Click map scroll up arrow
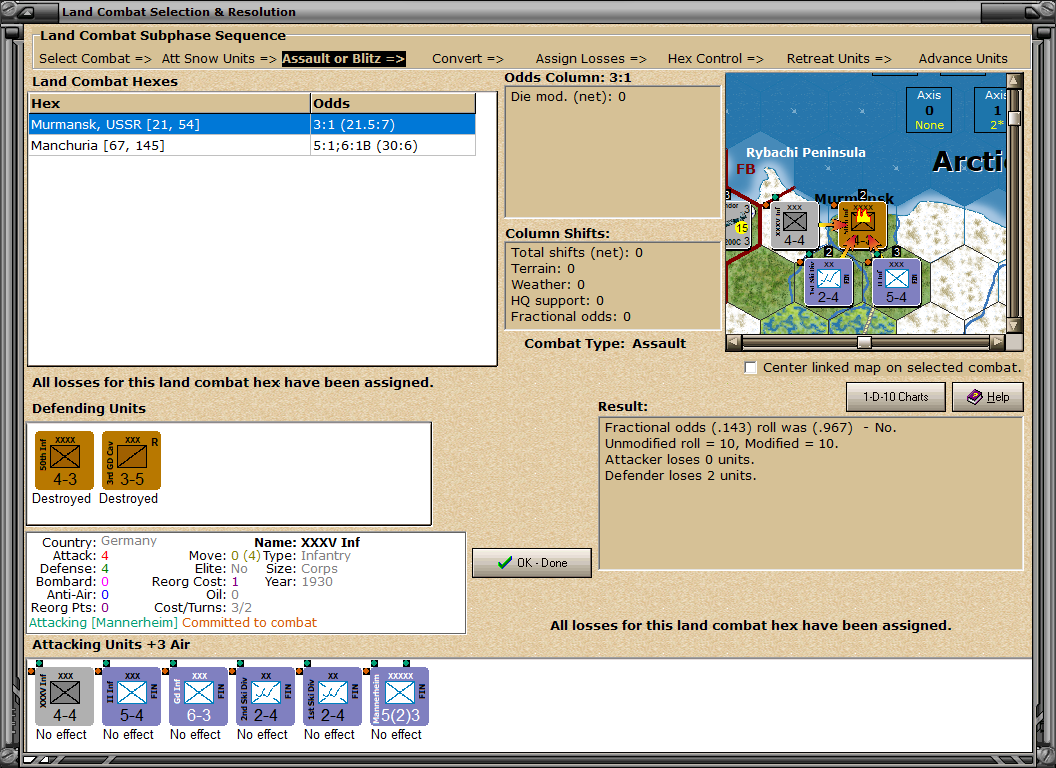Image resolution: width=1056 pixels, height=768 pixels. 1014,81
